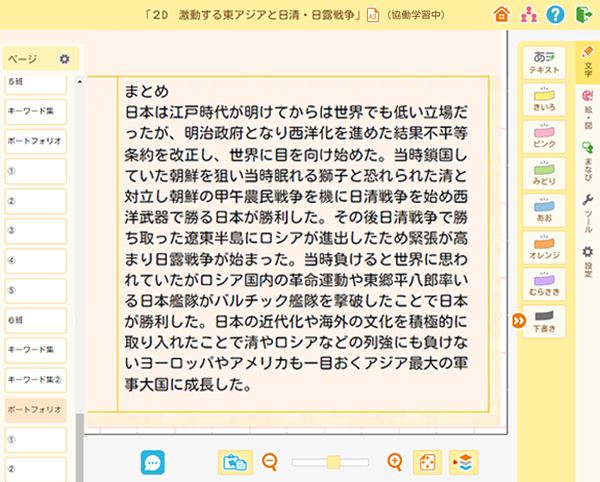Open the group members icon in header
600x482 pixels.
pos(528,15)
